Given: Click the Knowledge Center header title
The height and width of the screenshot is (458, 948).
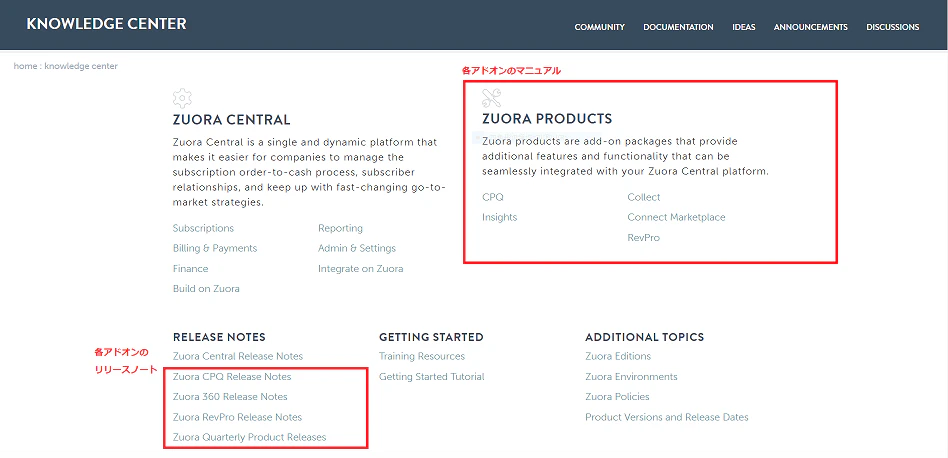Looking at the screenshot, I should 106,24.
